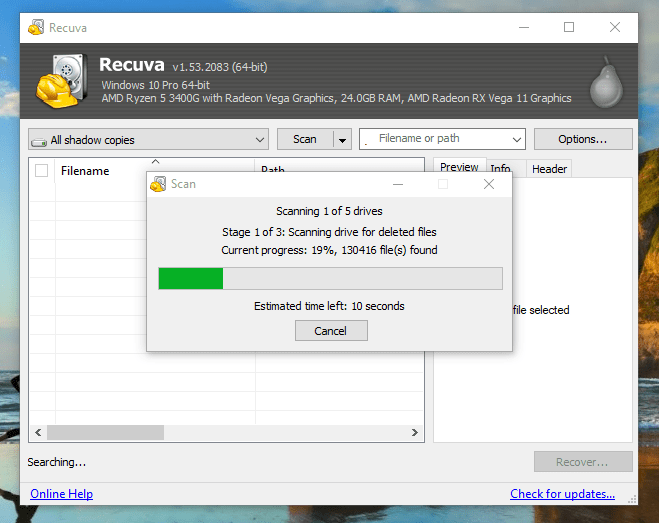Close the Scan dialog with X

tap(489, 184)
